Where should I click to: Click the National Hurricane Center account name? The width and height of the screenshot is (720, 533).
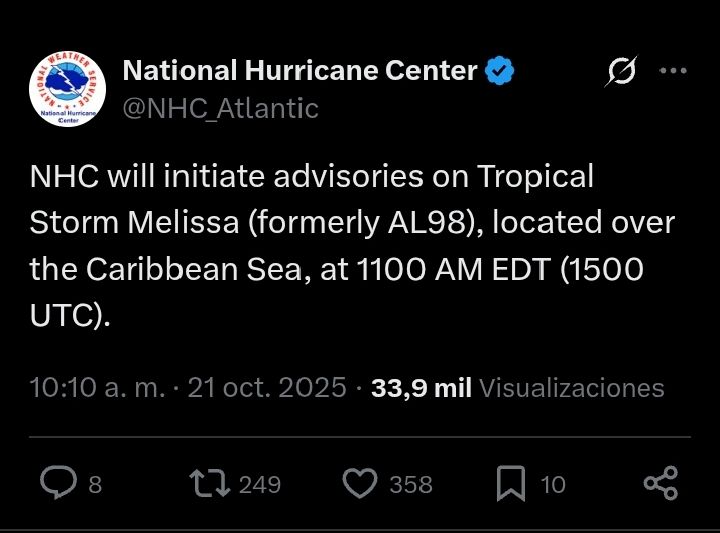(x=299, y=70)
